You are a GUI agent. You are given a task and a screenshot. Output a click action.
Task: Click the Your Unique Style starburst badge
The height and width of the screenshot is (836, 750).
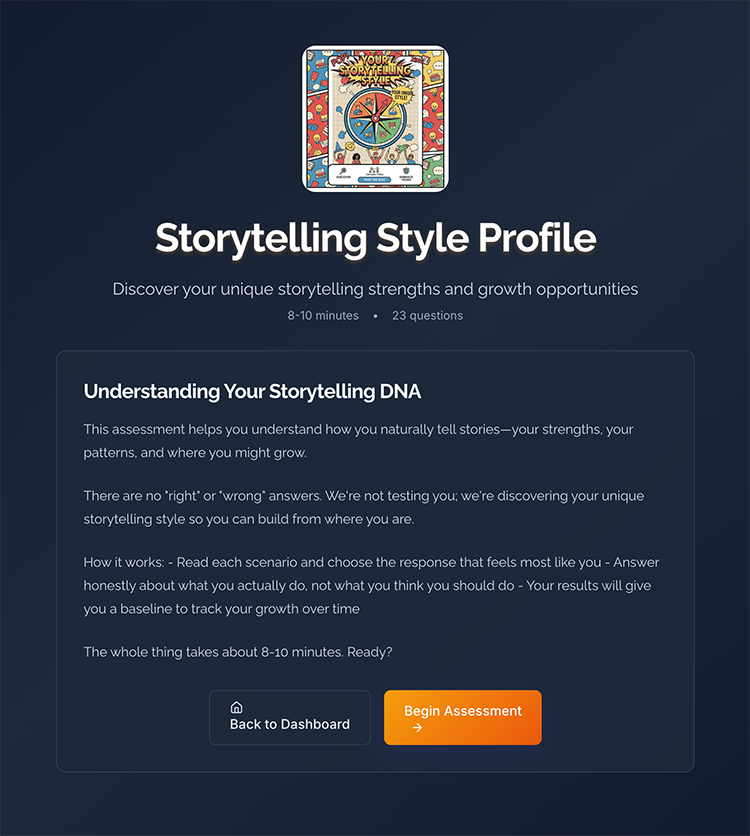(403, 95)
